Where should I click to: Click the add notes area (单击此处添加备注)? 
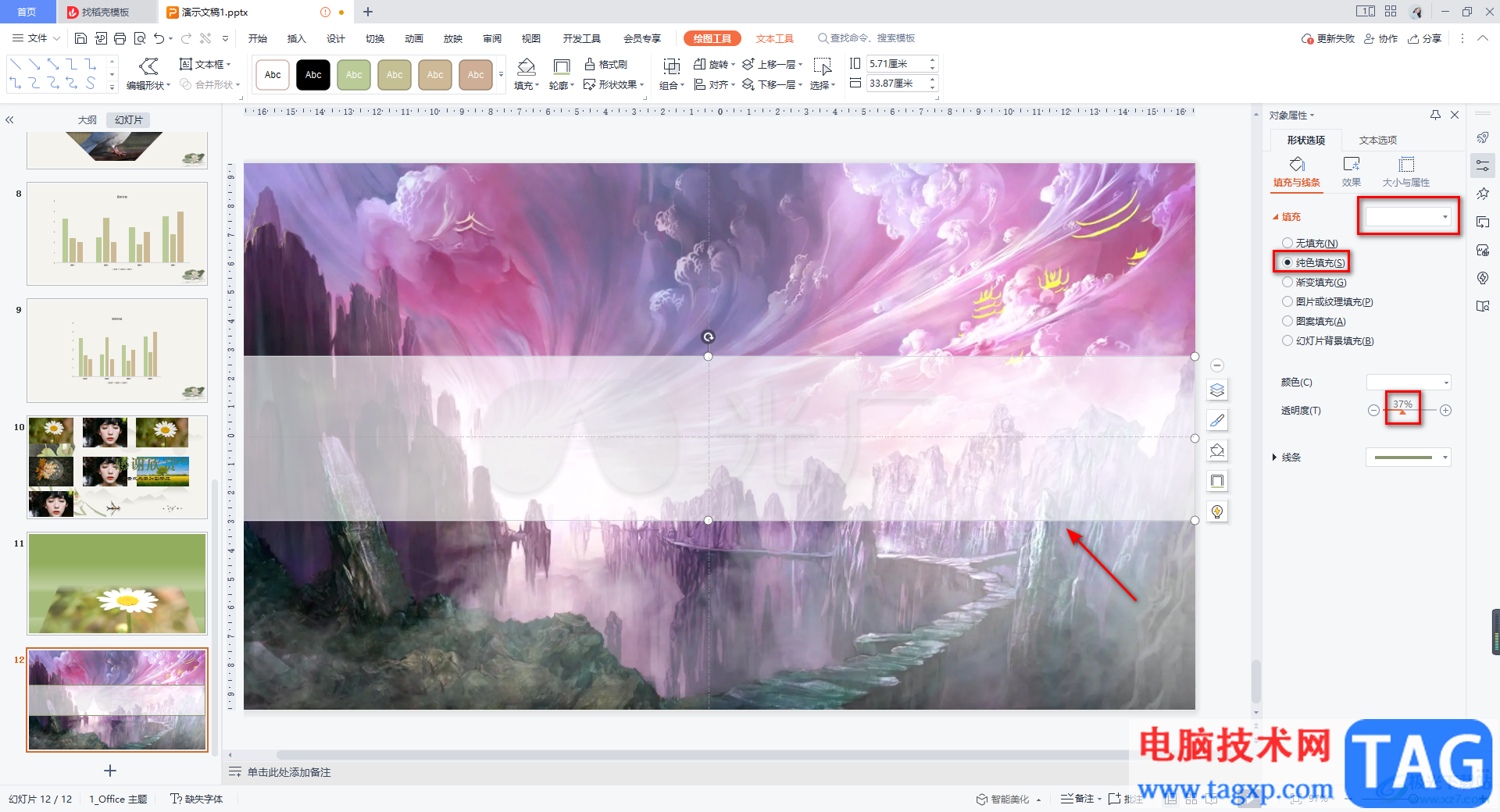(289, 772)
